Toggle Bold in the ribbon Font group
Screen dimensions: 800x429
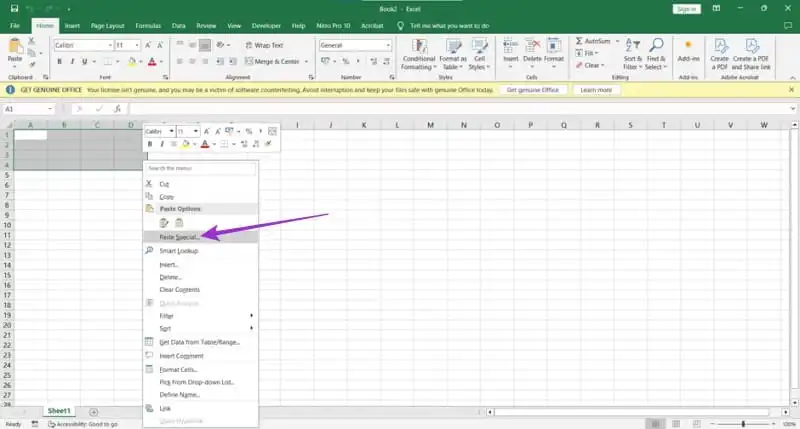[60, 61]
